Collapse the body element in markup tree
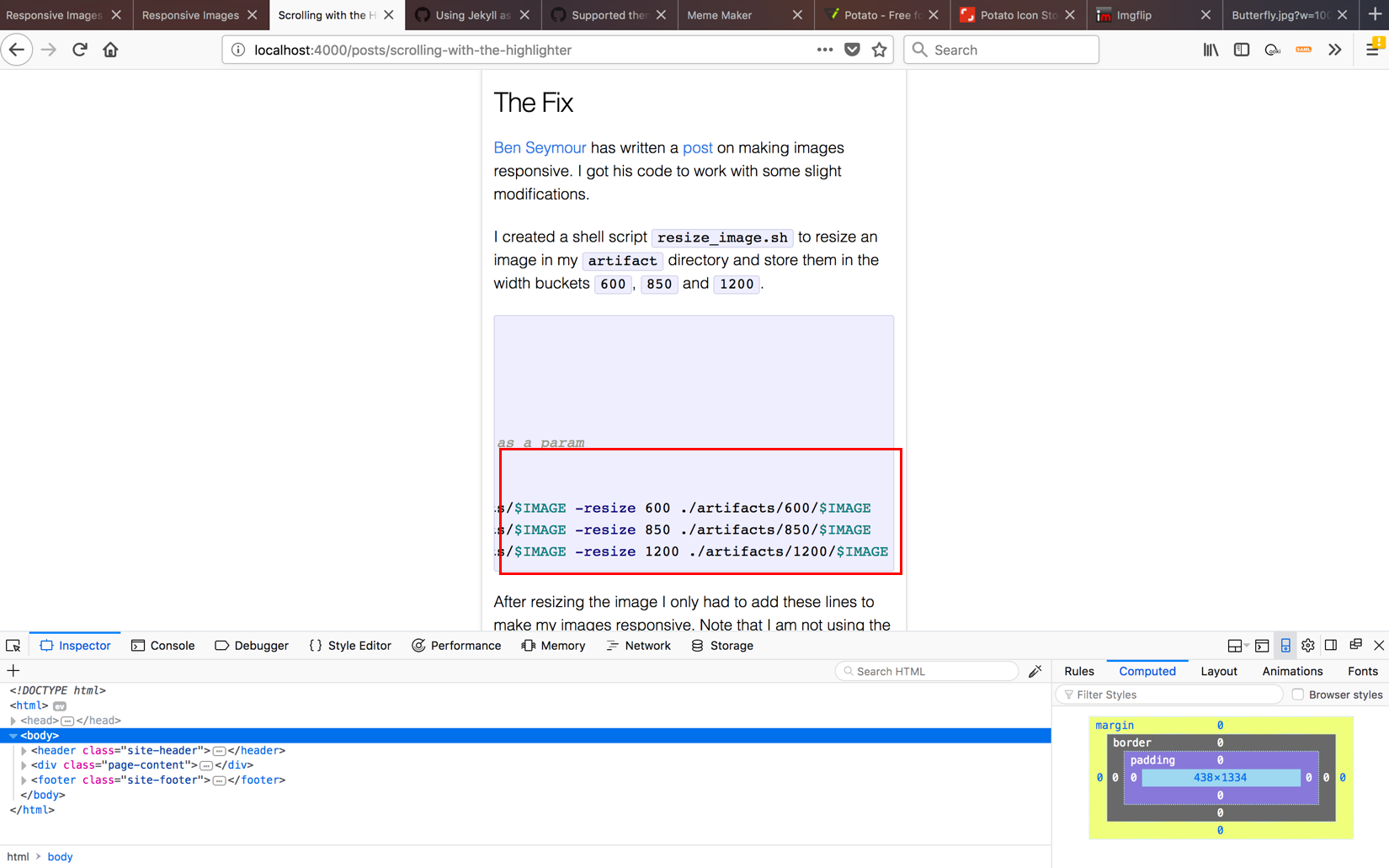The height and width of the screenshot is (868, 1389). click(13, 736)
